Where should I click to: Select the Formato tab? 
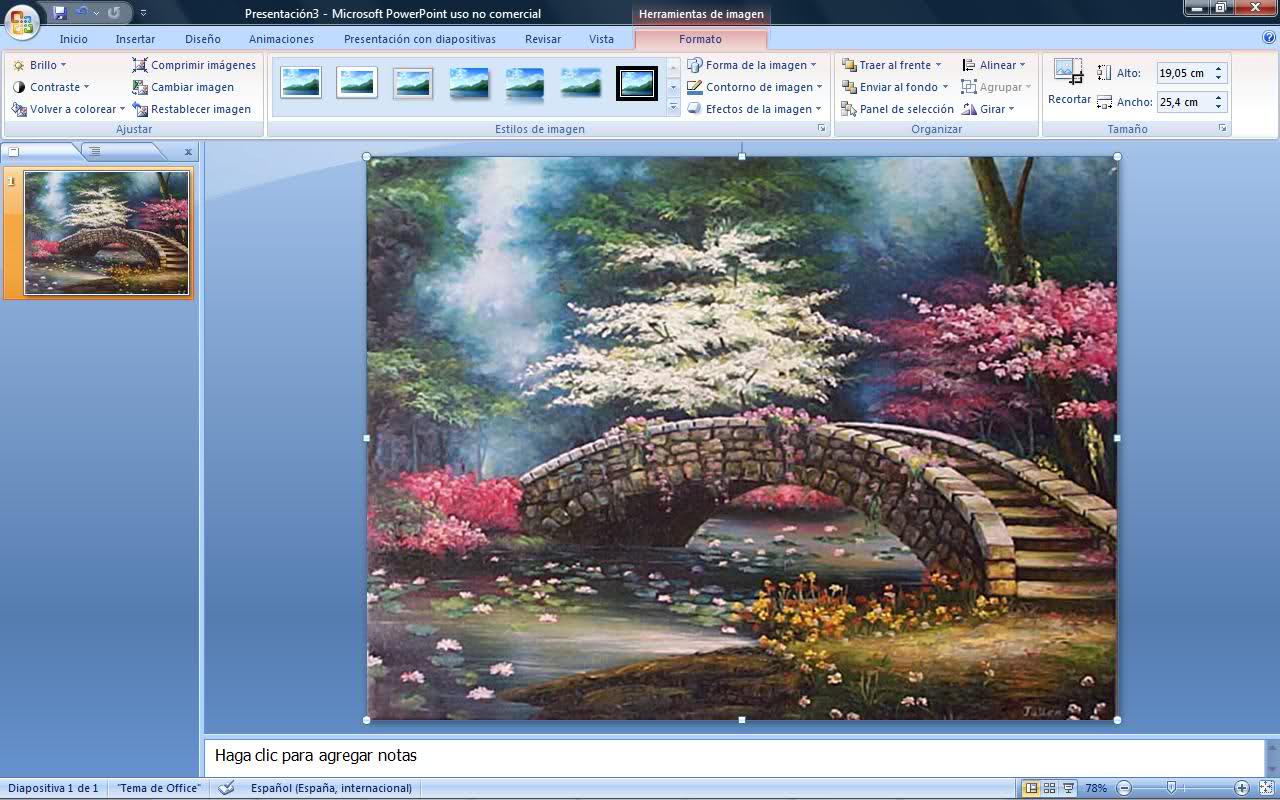point(700,39)
